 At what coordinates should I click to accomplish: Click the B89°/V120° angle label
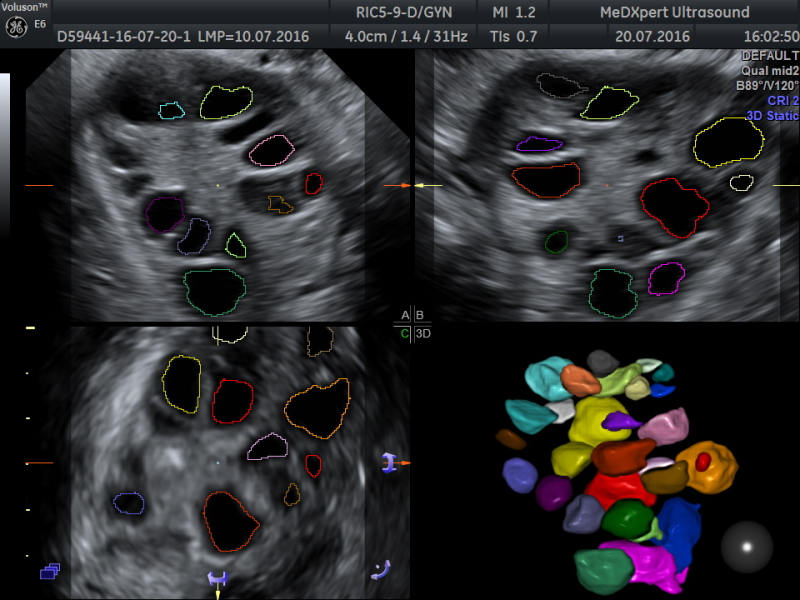[767, 85]
